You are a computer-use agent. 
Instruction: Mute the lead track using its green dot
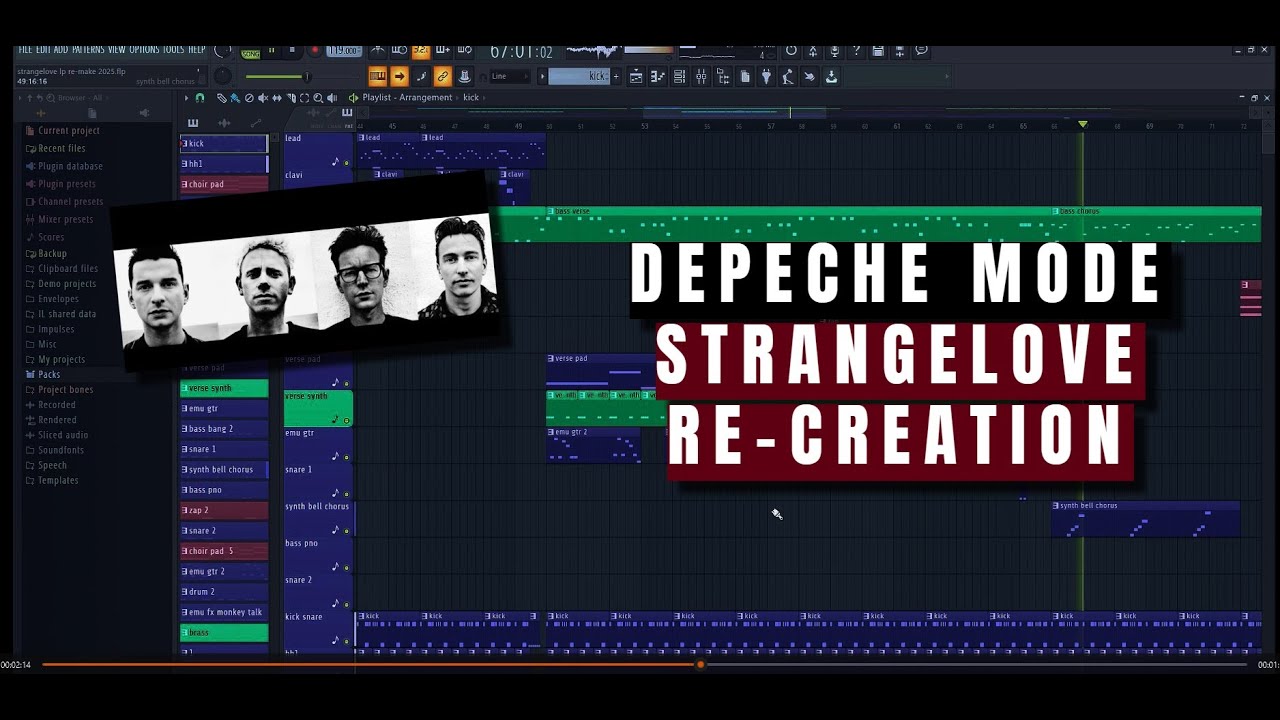tap(347, 162)
